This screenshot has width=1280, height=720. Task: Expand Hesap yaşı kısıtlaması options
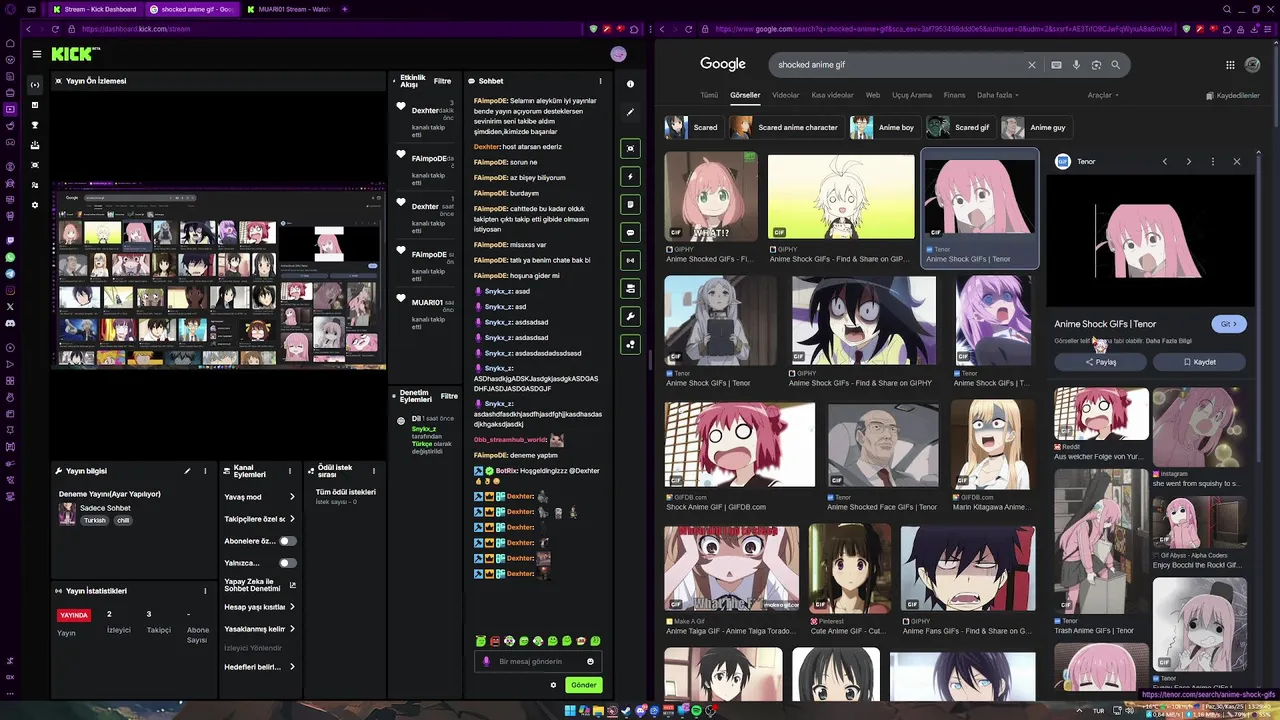tap(292, 607)
